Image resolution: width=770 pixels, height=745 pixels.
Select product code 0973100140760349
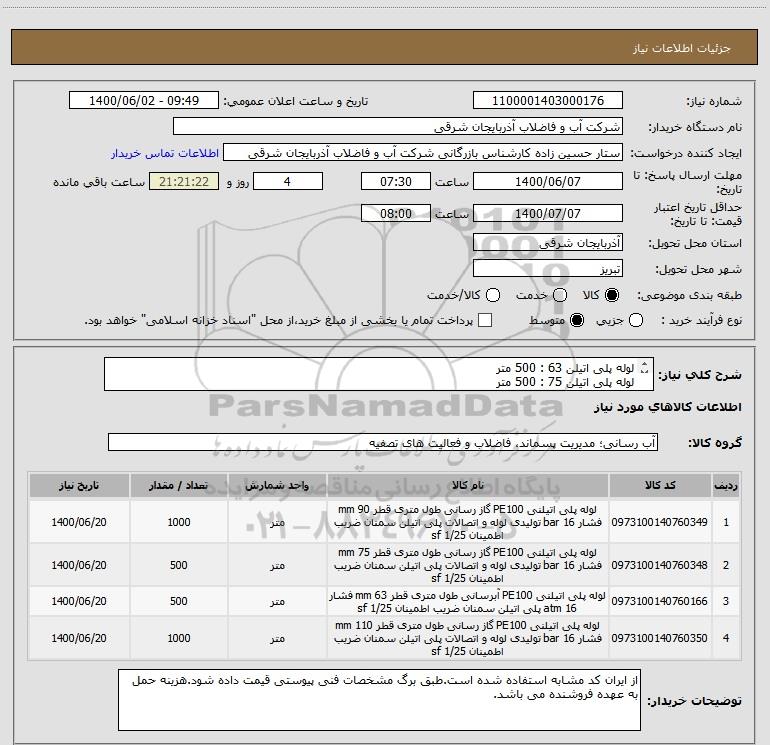(660, 522)
